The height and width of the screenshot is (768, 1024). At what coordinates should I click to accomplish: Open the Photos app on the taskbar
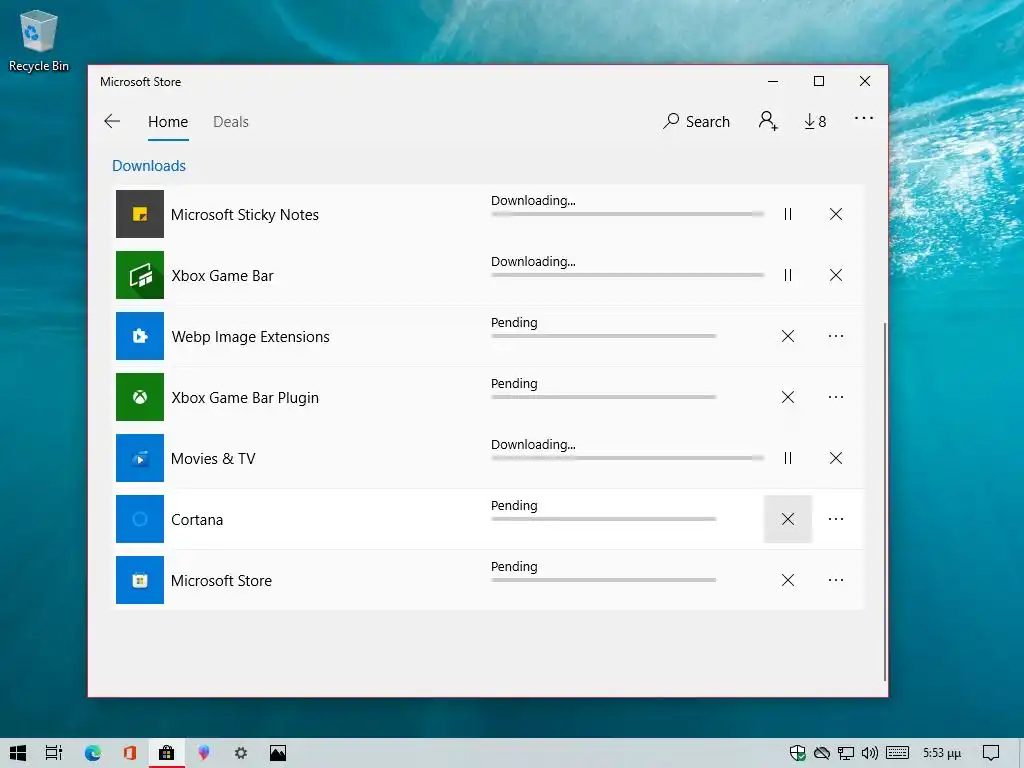(x=278, y=753)
